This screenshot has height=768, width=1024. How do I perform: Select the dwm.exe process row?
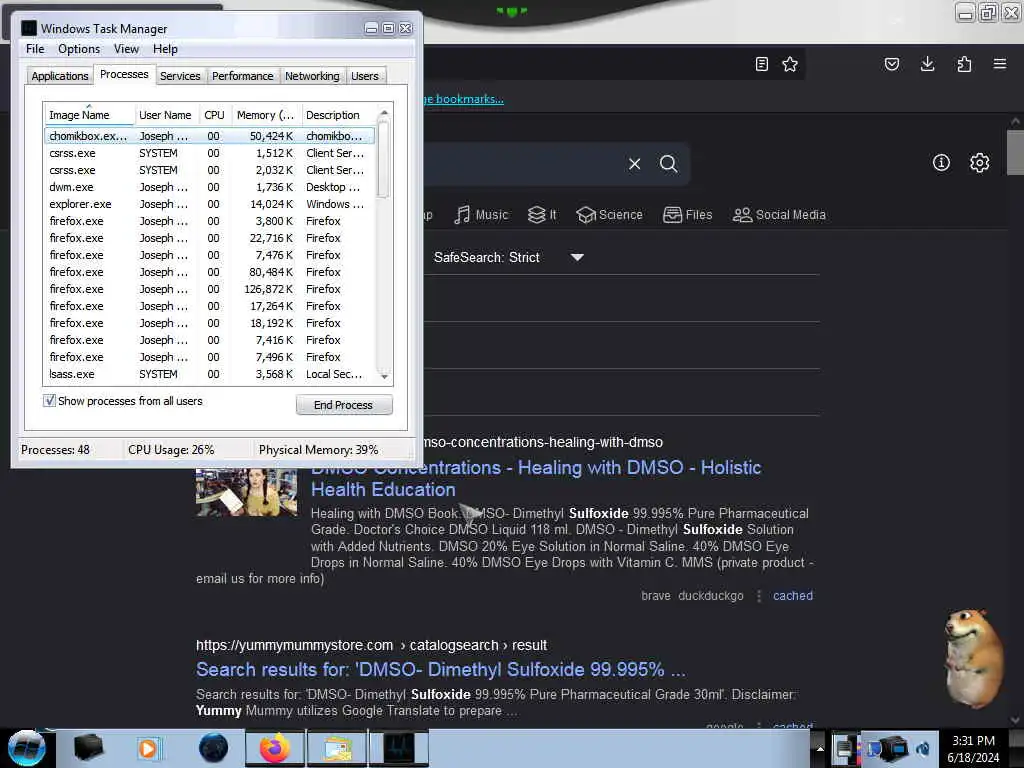209,187
